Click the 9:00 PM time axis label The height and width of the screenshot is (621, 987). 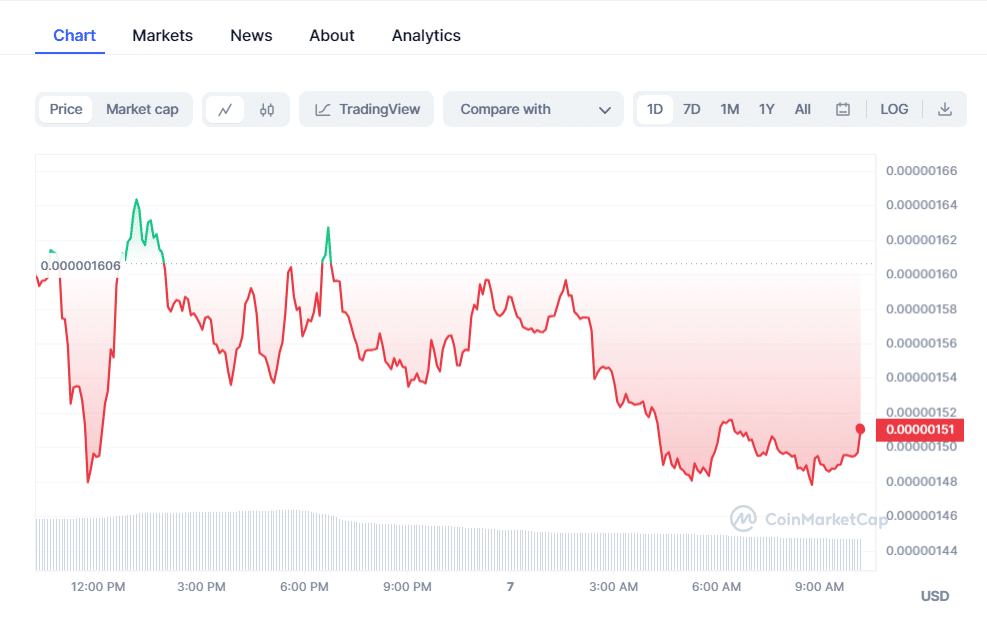point(407,587)
